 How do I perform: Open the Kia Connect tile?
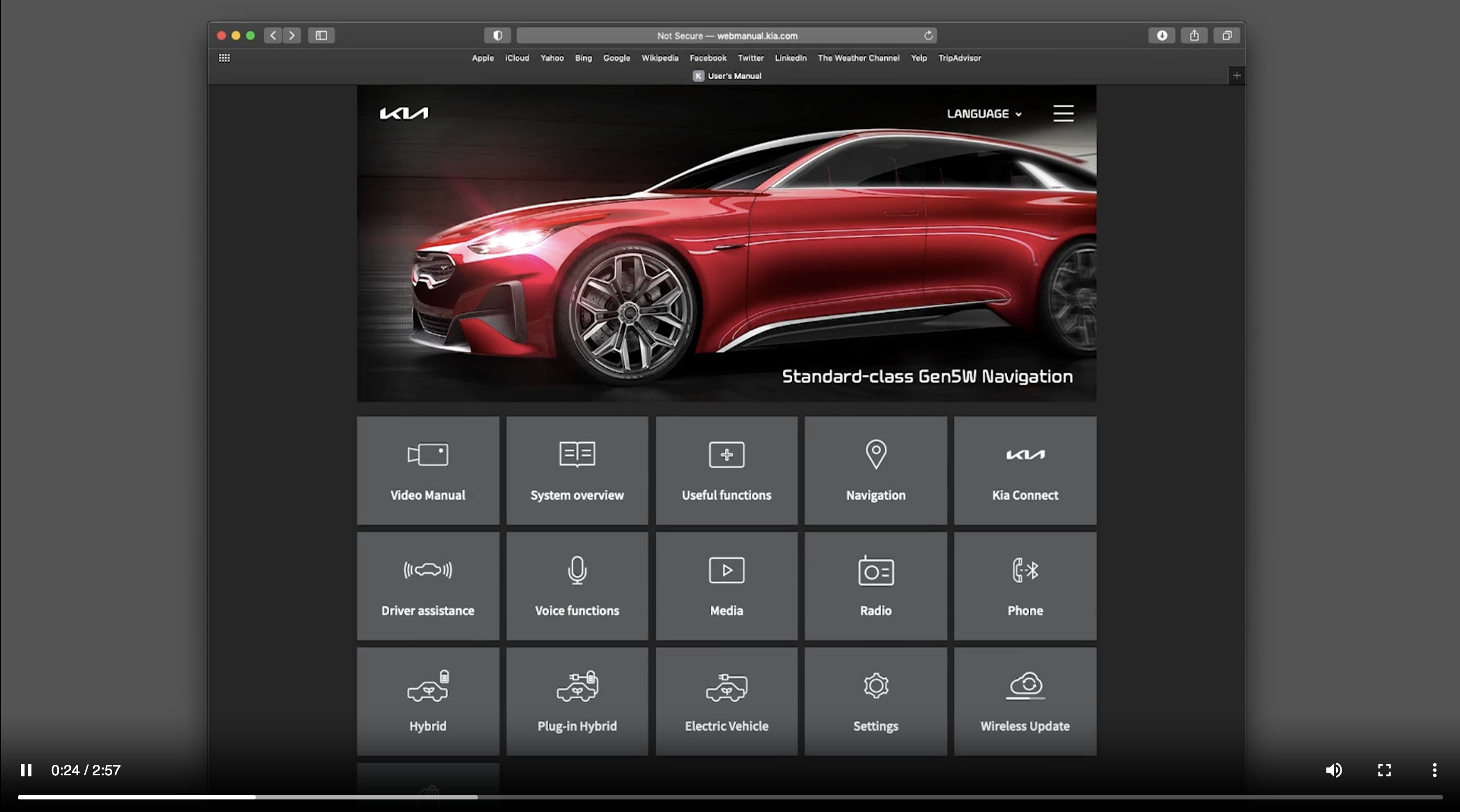(1024, 470)
